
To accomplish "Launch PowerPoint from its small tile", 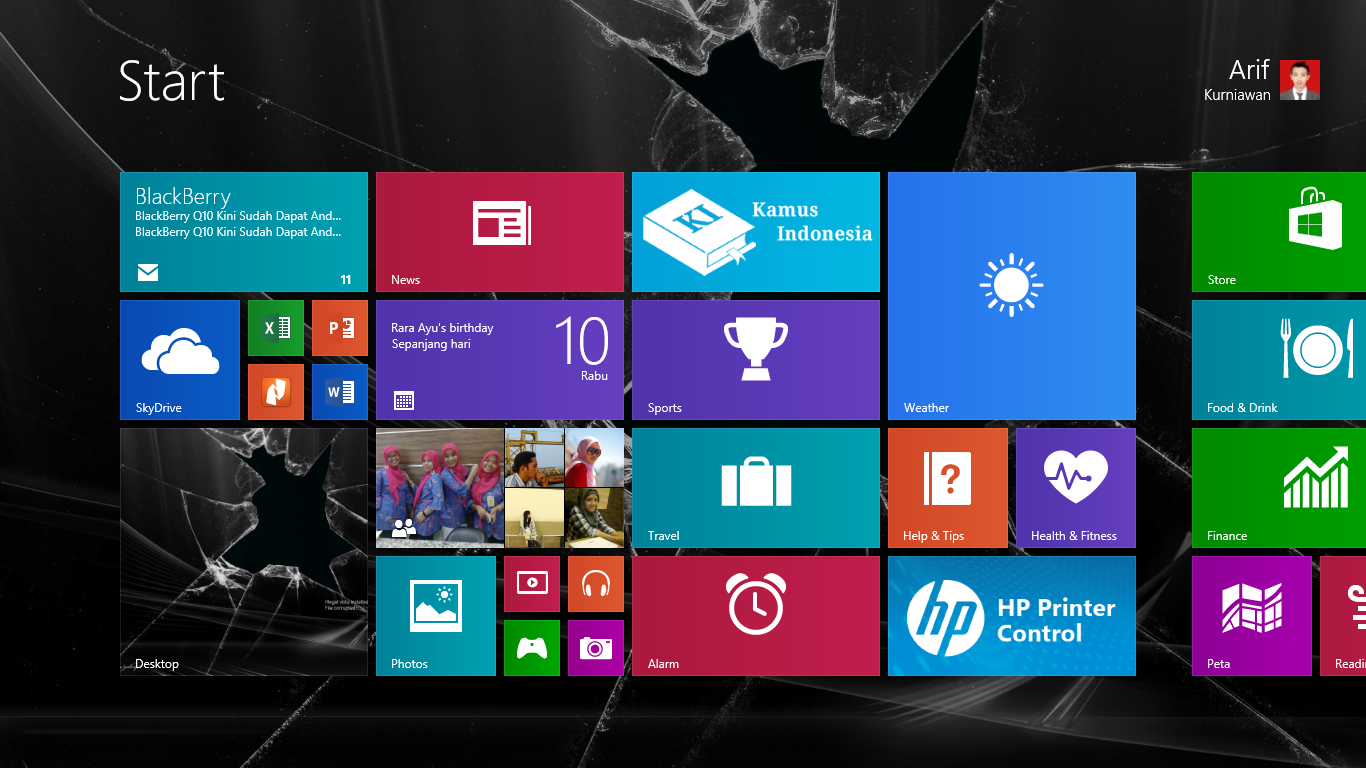I will (340, 328).
